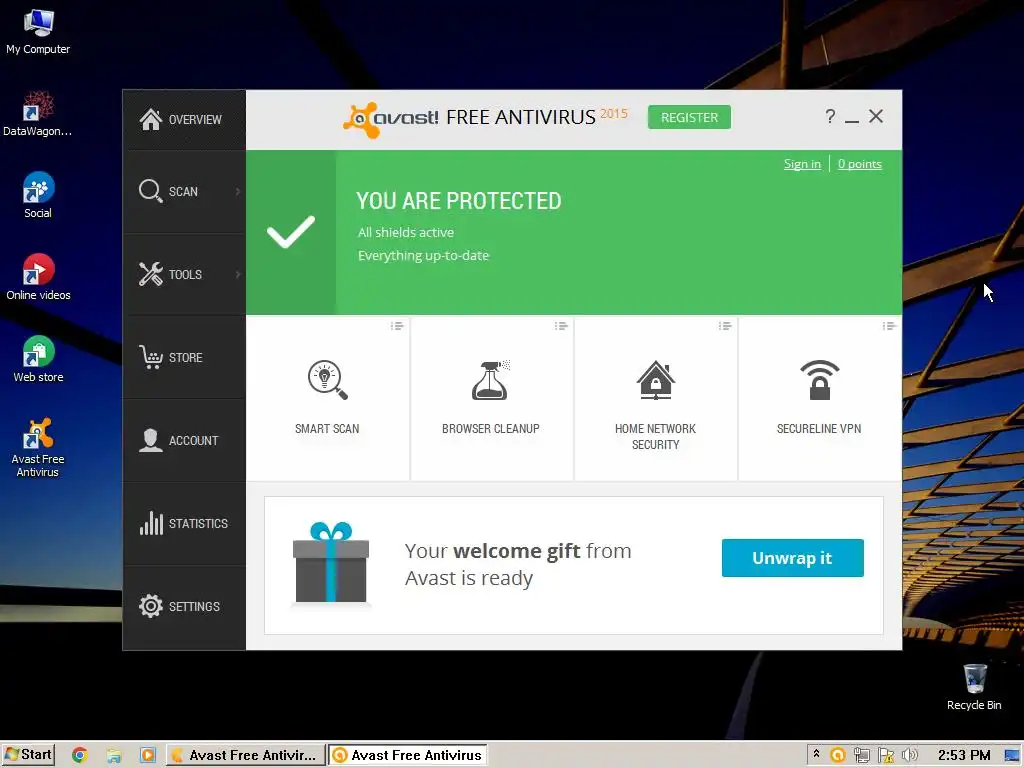
Task: Open tile options menu on SecureLine VPN tile
Action: pyautogui.click(x=888, y=326)
